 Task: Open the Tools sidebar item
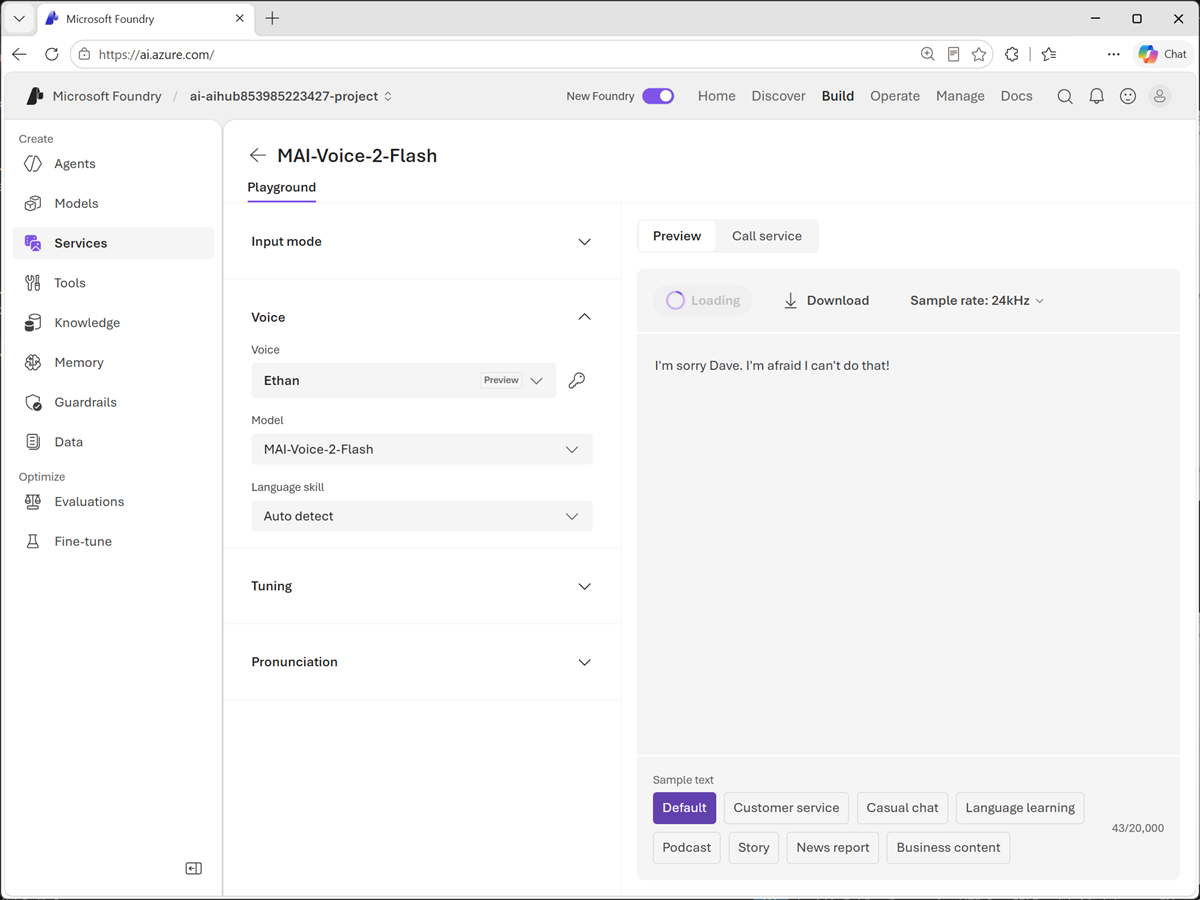pyautogui.click(x=113, y=283)
